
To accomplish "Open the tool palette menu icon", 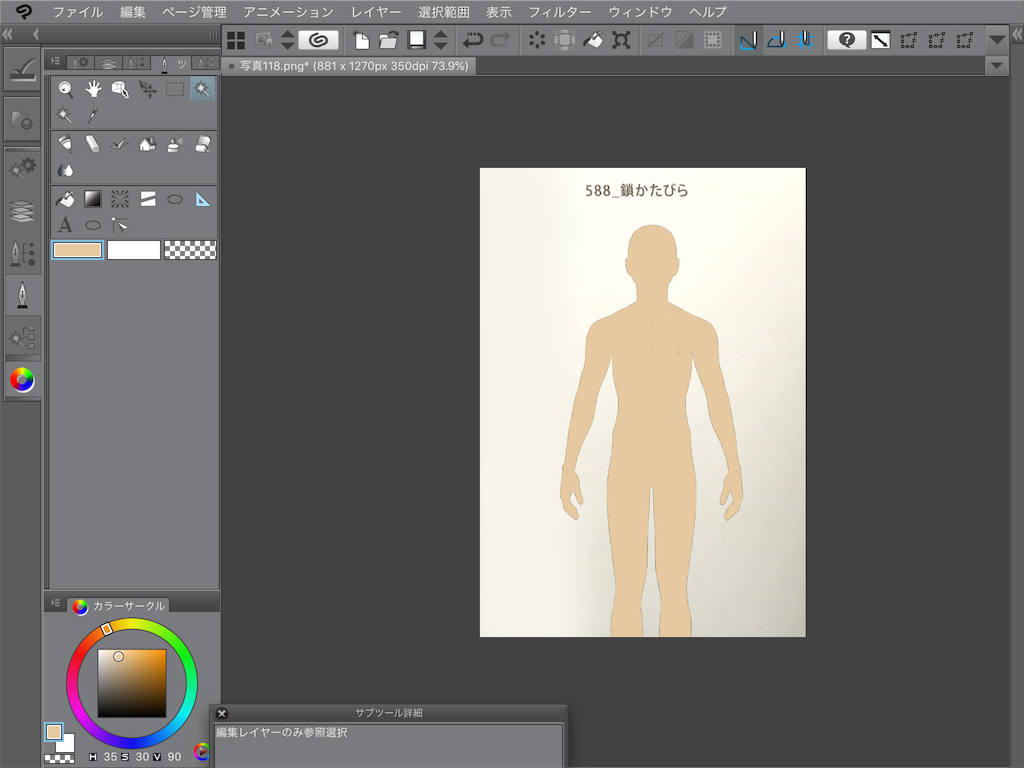I will (x=56, y=61).
